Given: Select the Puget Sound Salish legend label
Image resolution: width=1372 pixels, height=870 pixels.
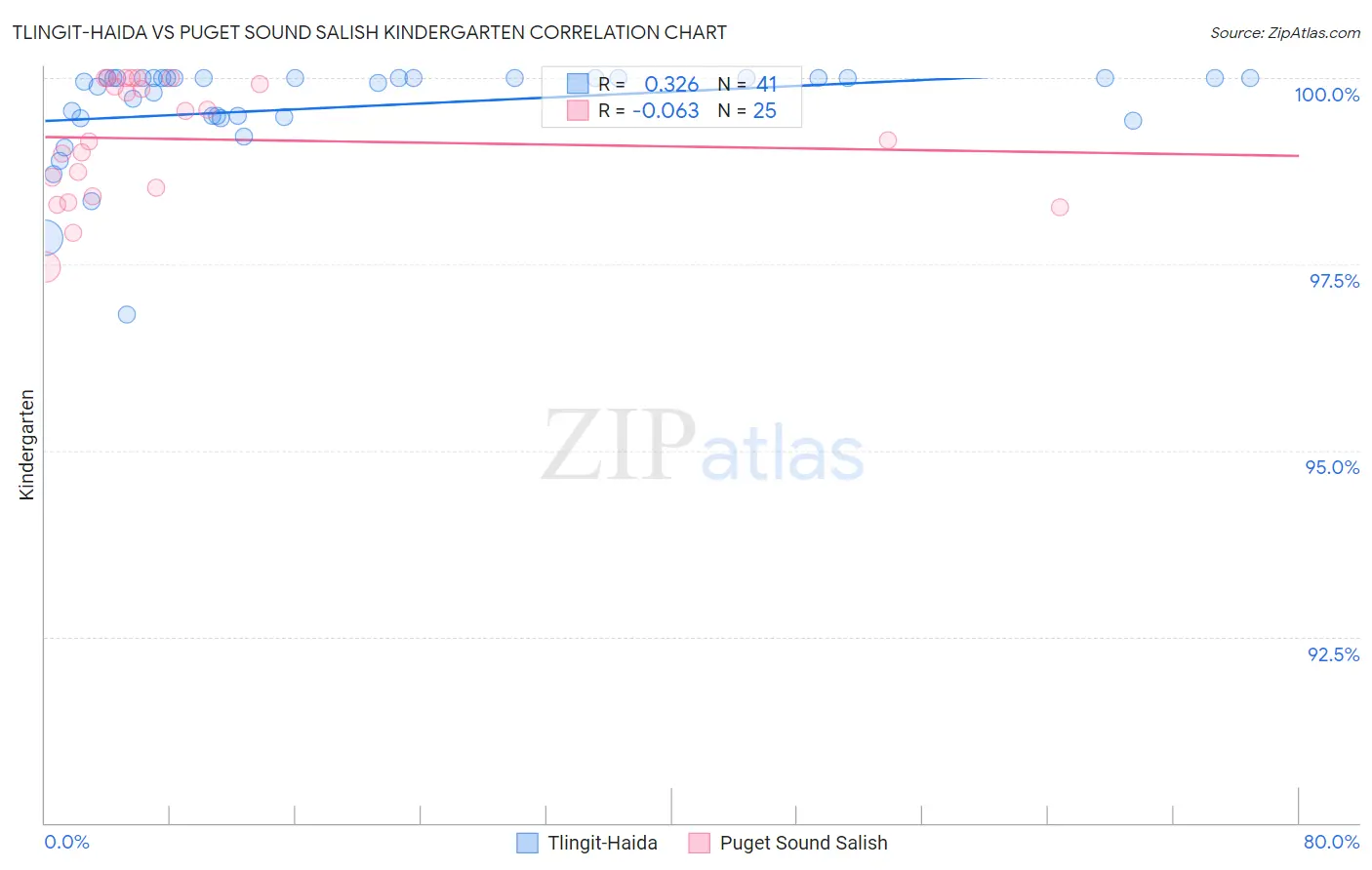Looking at the screenshot, I should pyautogui.click(x=803, y=843).
